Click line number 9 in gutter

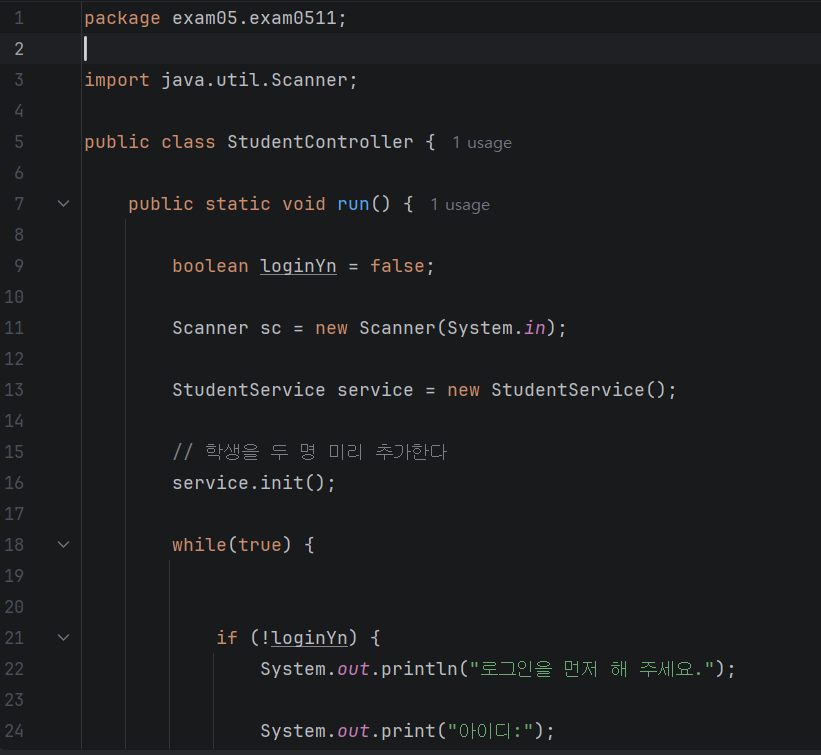19,266
